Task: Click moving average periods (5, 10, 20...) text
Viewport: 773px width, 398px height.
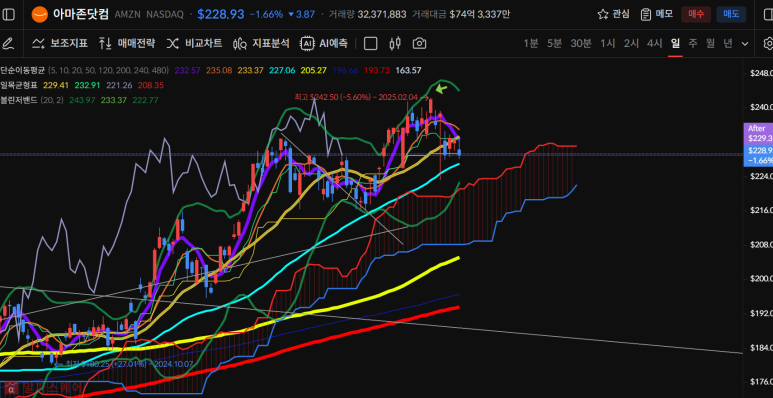Action: point(108,71)
